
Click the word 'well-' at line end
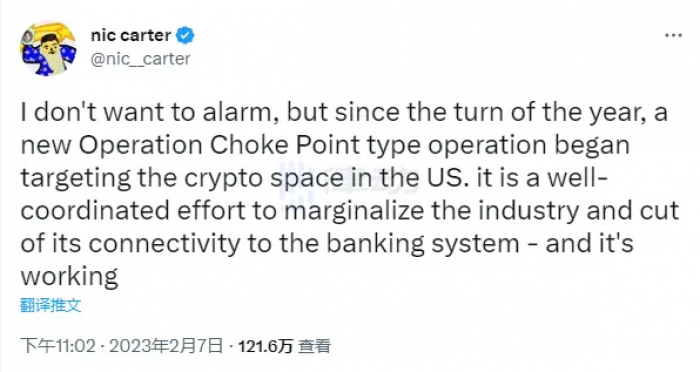coord(578,178)
